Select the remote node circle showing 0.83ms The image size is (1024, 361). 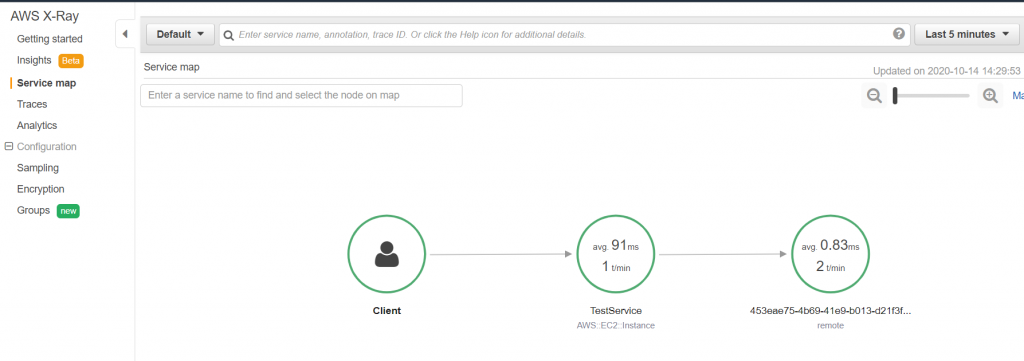click(x=830, y=254)
